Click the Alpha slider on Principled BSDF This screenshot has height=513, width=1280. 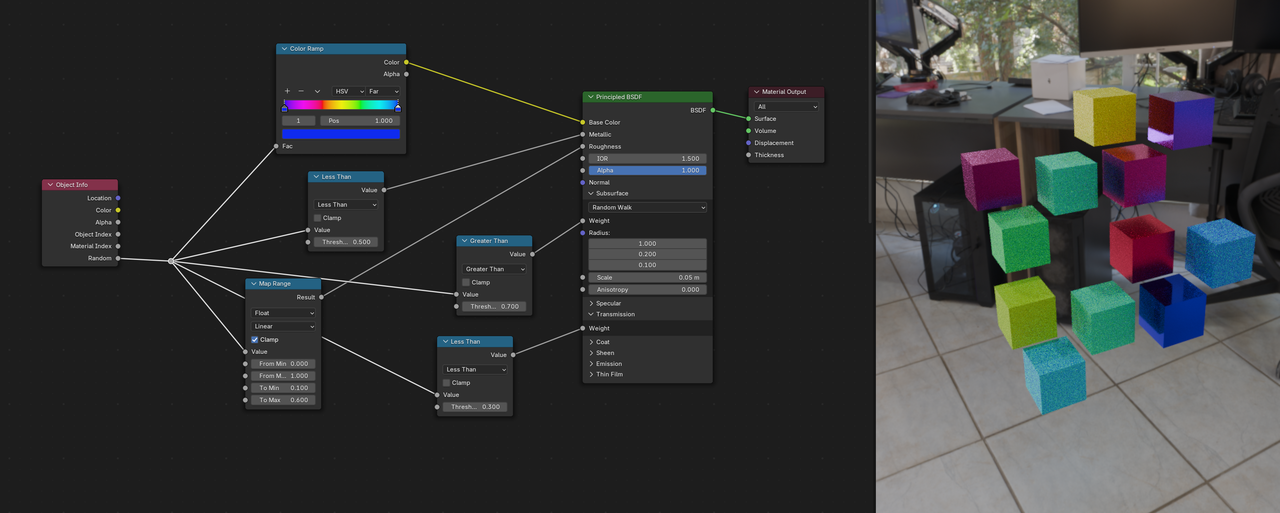tap(647, 170)
